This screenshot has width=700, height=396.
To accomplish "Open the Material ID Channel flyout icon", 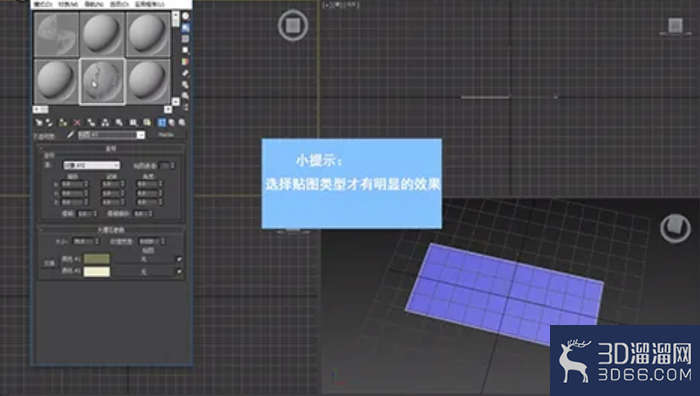I will 133,122.
